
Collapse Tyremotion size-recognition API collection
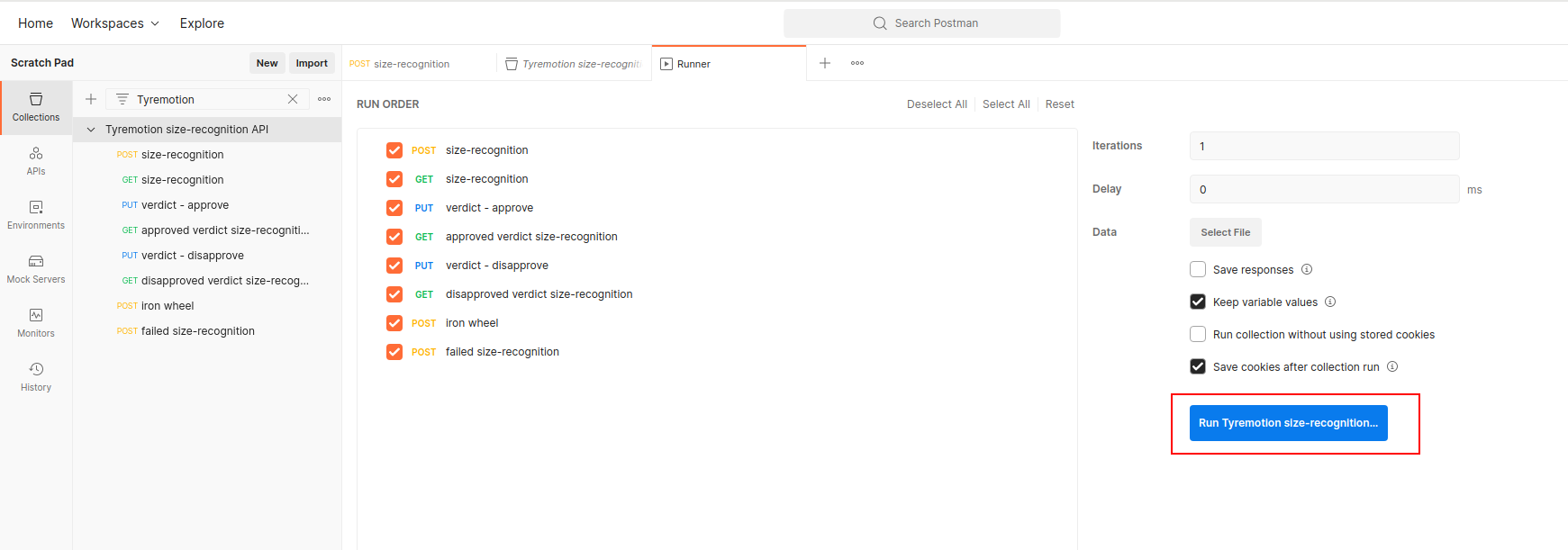coord(91,130)
